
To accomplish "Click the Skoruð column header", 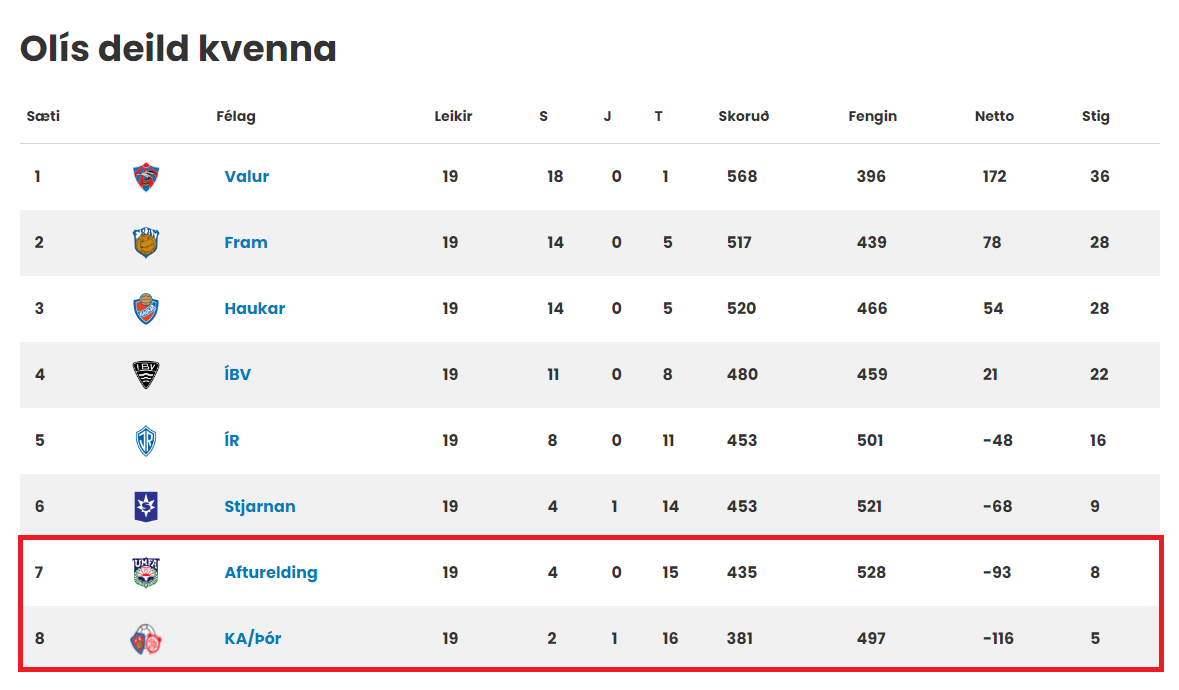I will (744, 117).
